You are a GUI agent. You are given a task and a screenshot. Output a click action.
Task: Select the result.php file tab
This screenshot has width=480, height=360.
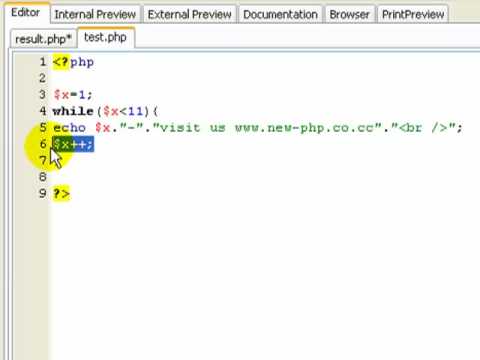tap(43, 39)
